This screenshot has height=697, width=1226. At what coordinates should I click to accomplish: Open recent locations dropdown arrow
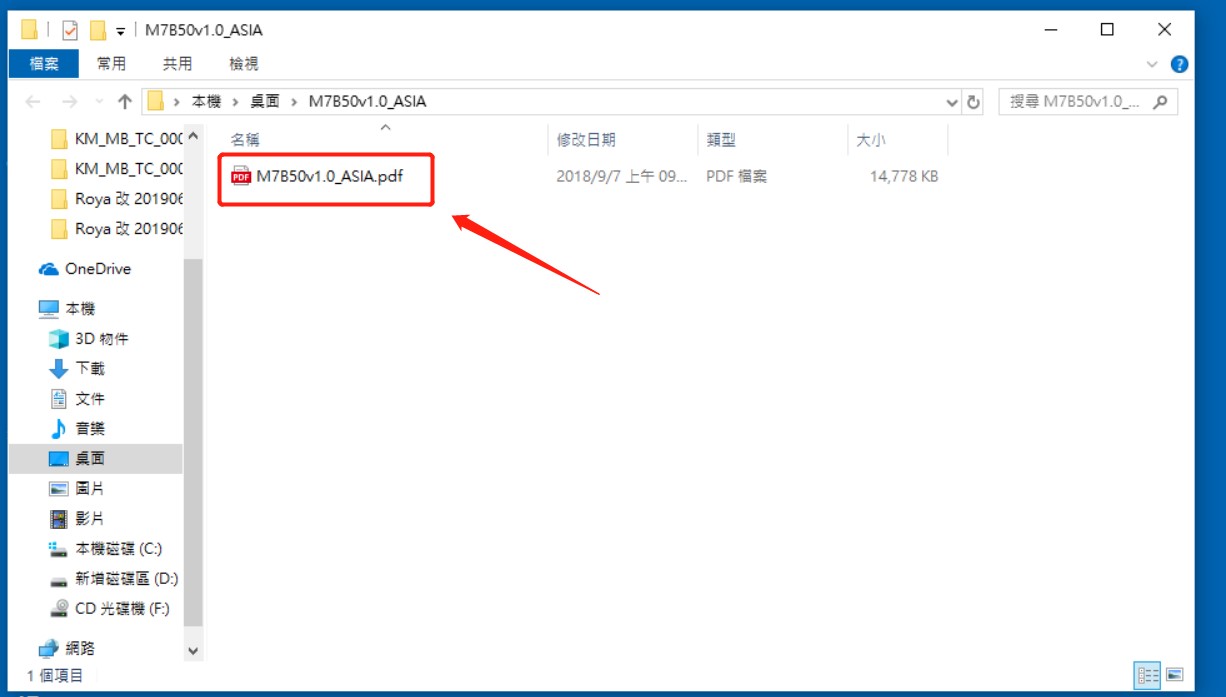point(98,102)
